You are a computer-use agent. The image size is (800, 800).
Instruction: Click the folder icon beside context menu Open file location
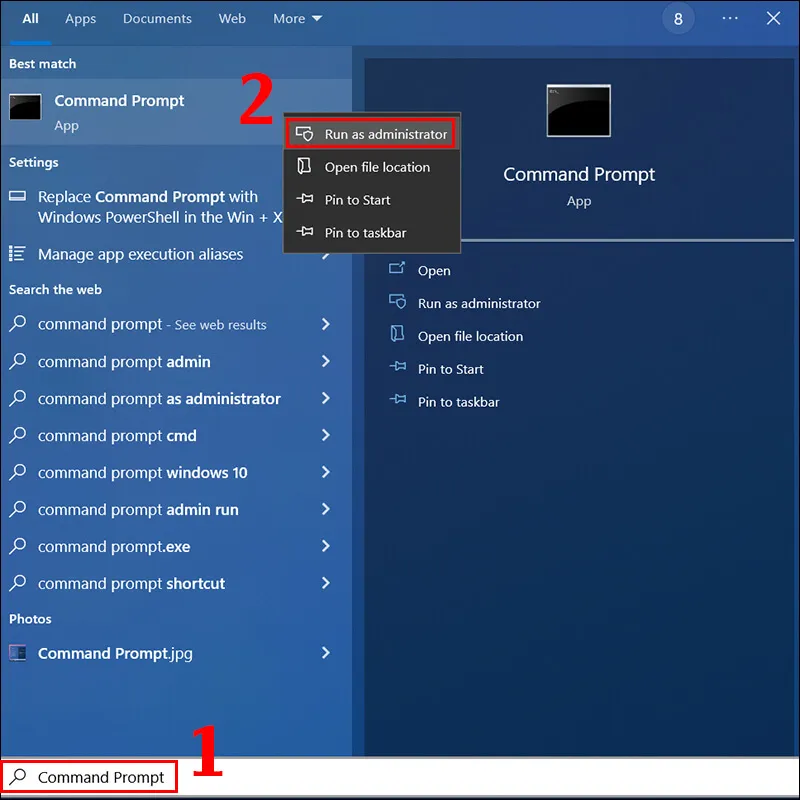305,166
